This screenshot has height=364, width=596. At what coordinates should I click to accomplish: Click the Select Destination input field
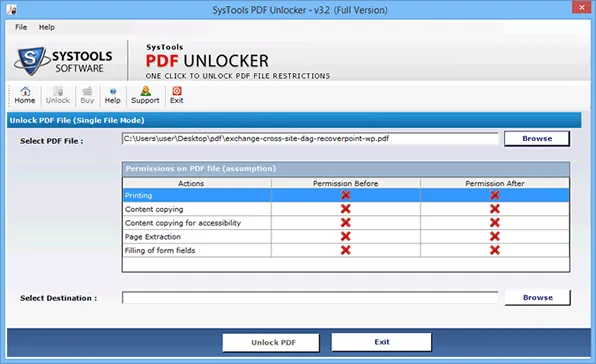pos(310,298)
